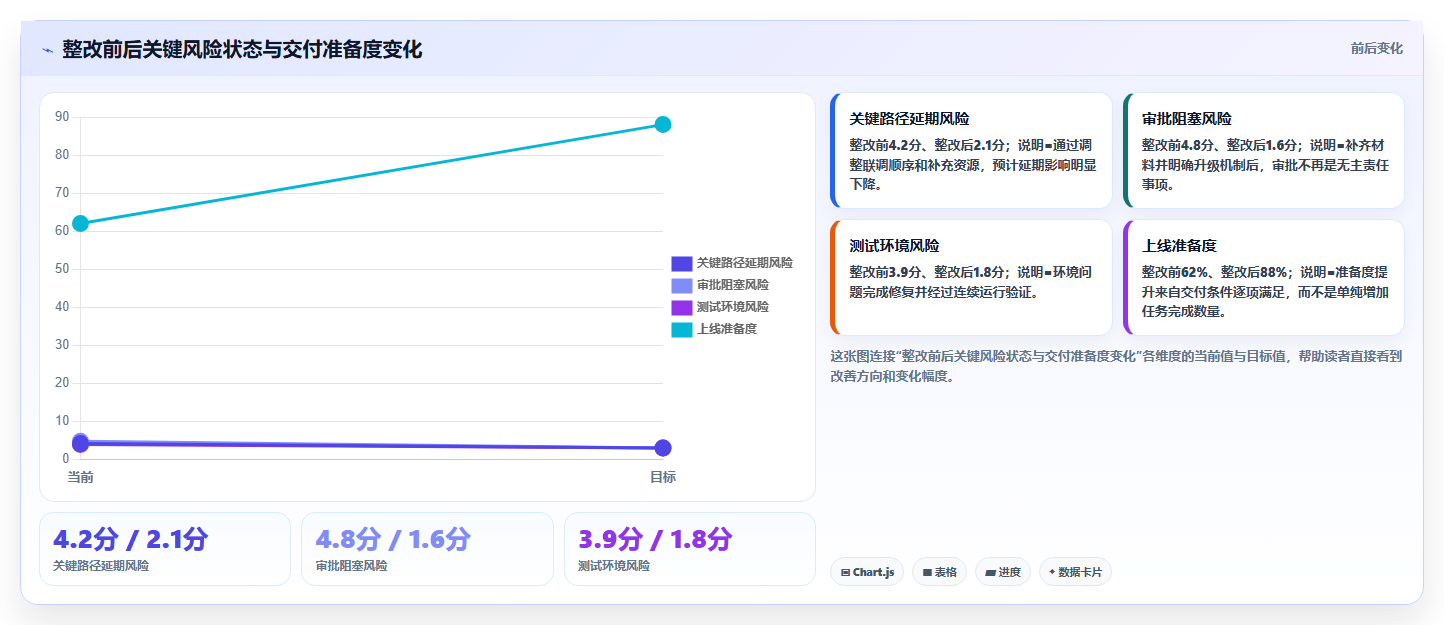Click the 90 y-axis tick label
1444x625 pixels.
click(62, 117)
